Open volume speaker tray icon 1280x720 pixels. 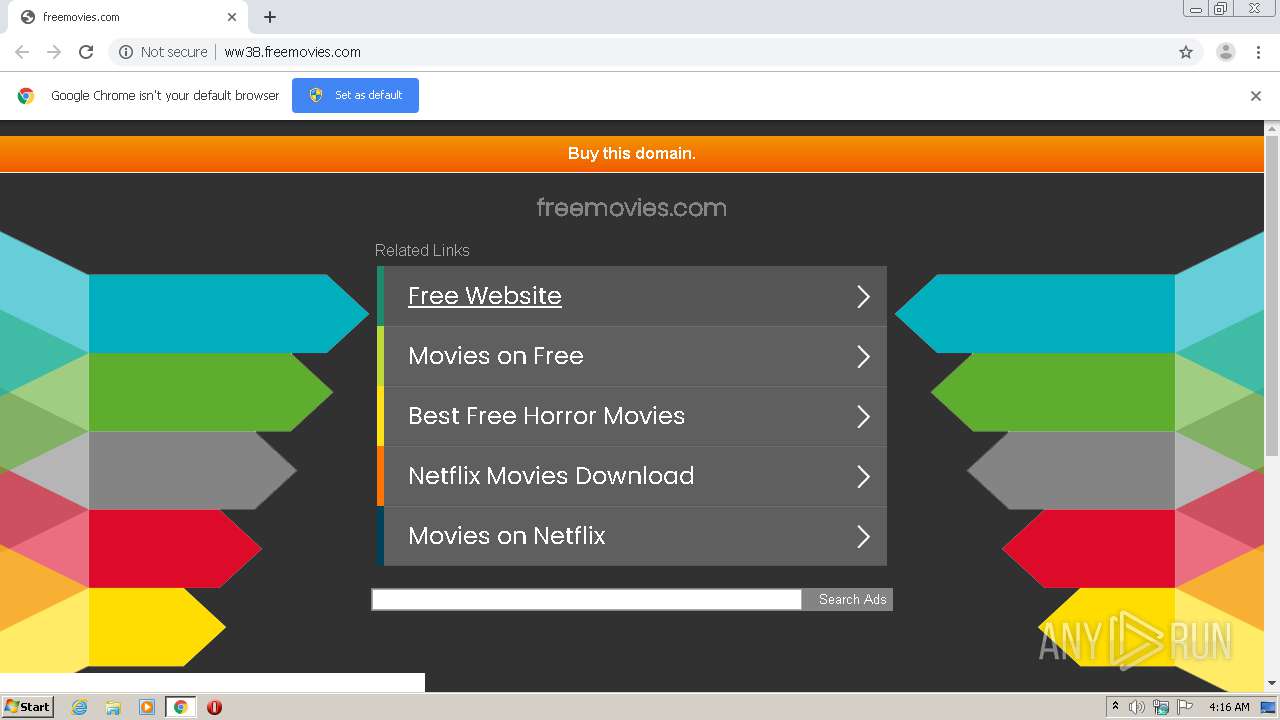click(x=1137, y=707)
